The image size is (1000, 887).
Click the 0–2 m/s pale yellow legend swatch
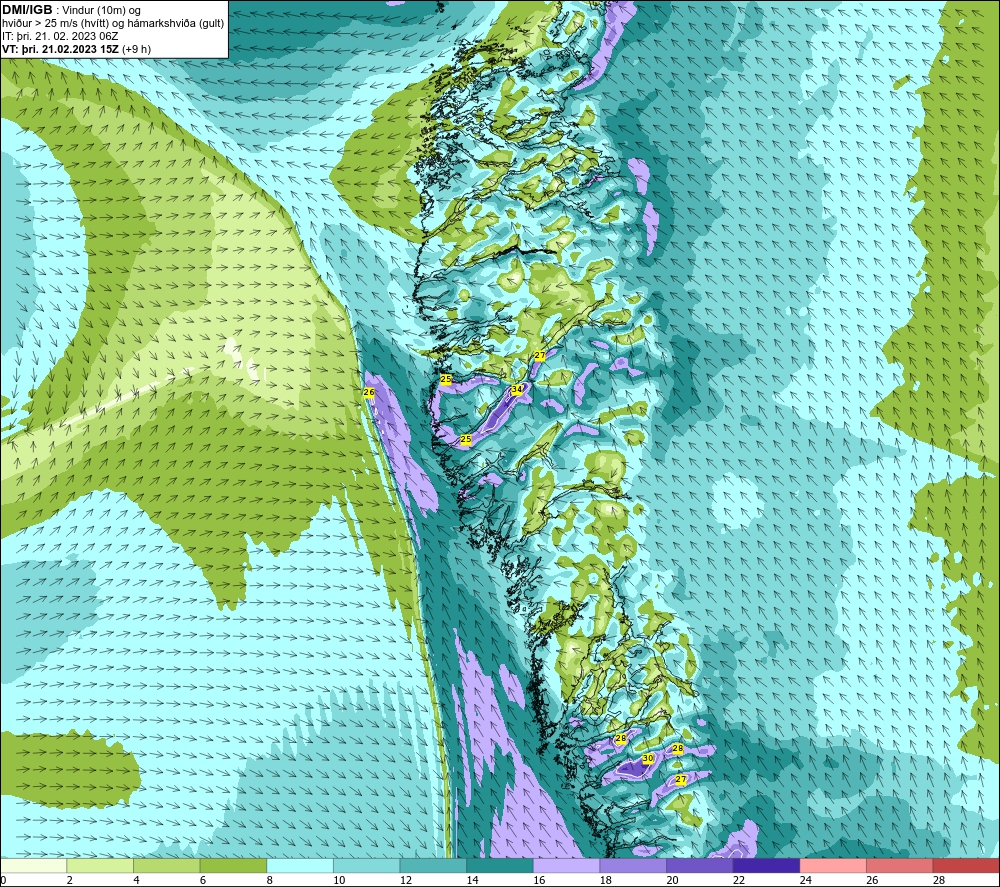click(33, 866)
